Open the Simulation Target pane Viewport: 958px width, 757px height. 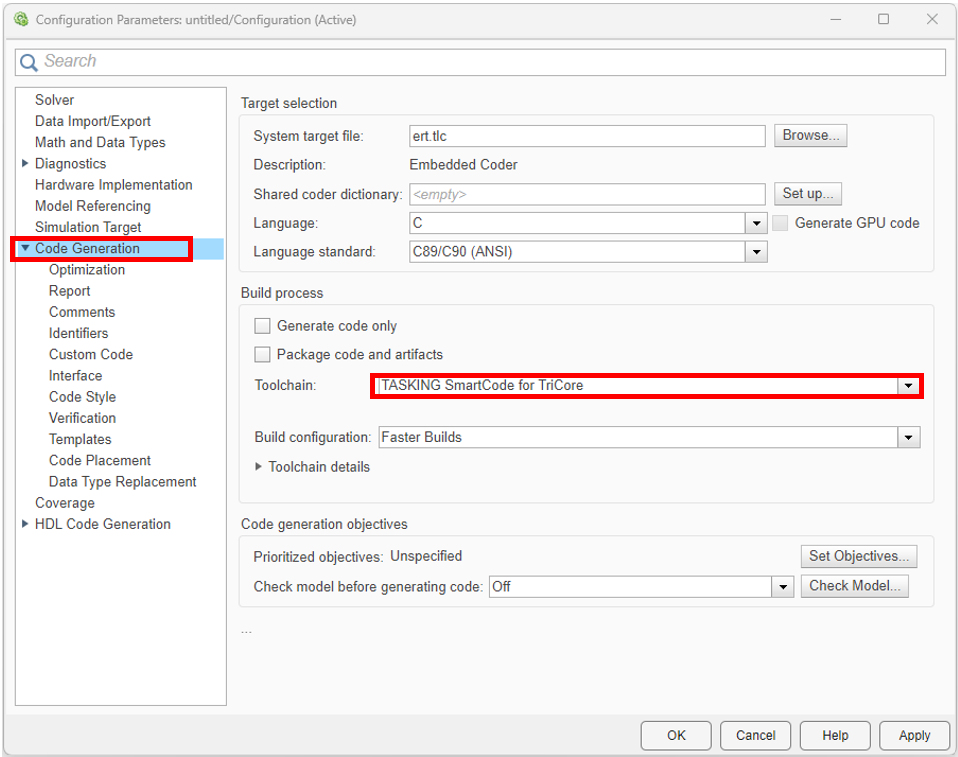(88, 227)
